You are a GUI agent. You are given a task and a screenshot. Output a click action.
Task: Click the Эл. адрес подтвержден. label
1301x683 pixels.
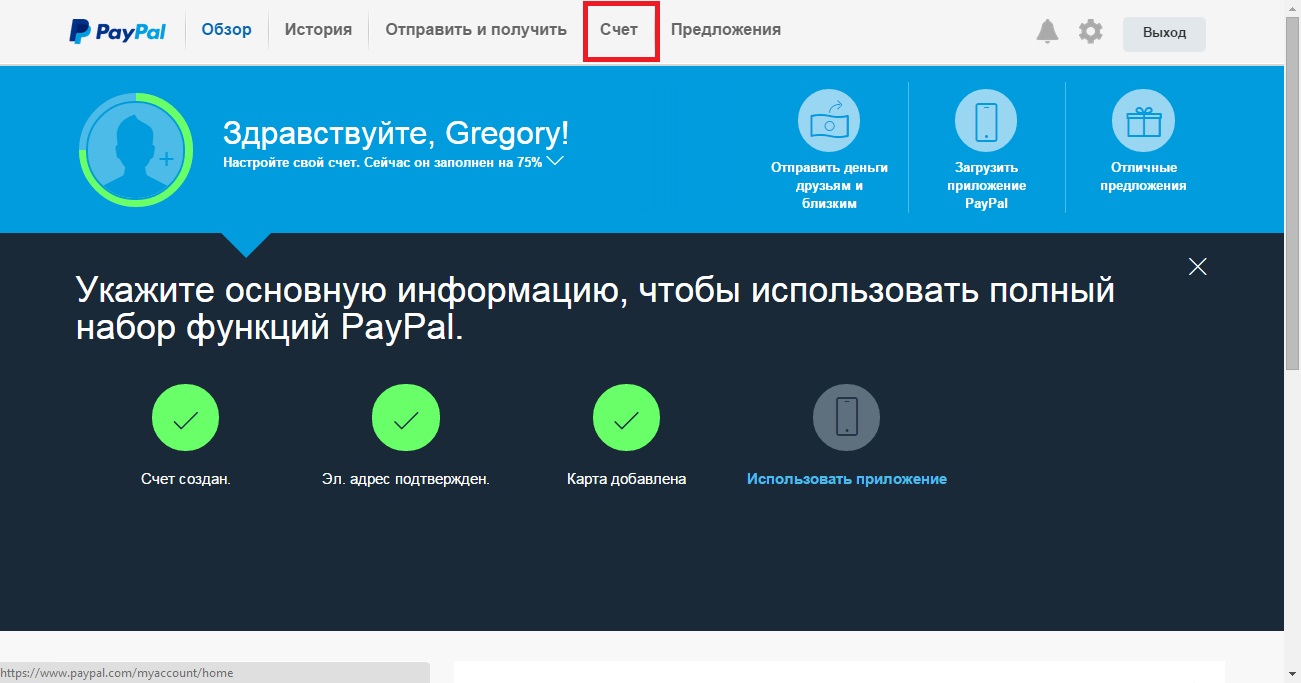click(406, 479)
